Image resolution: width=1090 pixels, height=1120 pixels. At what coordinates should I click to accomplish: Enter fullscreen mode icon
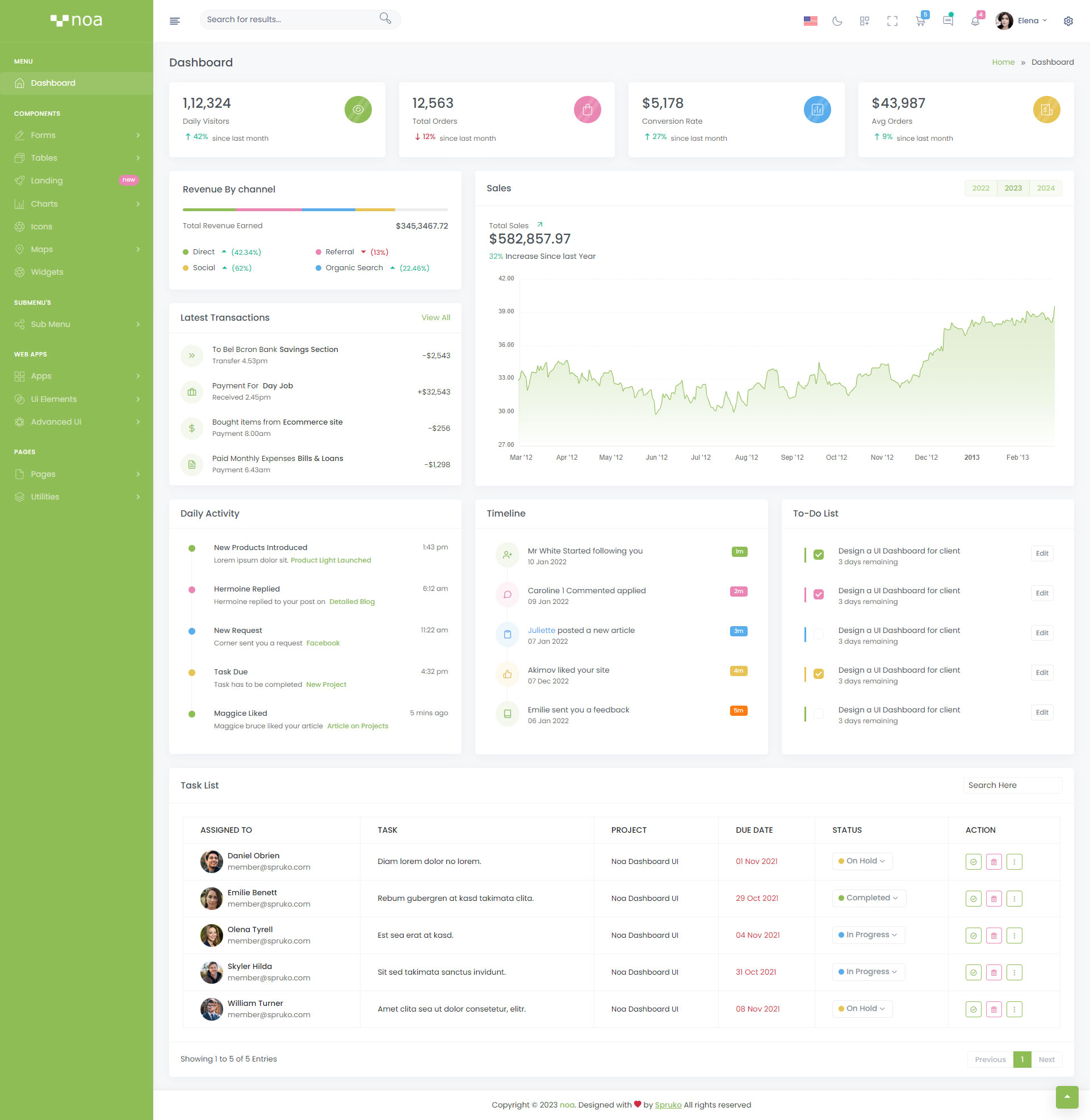(x=892, y=21)
